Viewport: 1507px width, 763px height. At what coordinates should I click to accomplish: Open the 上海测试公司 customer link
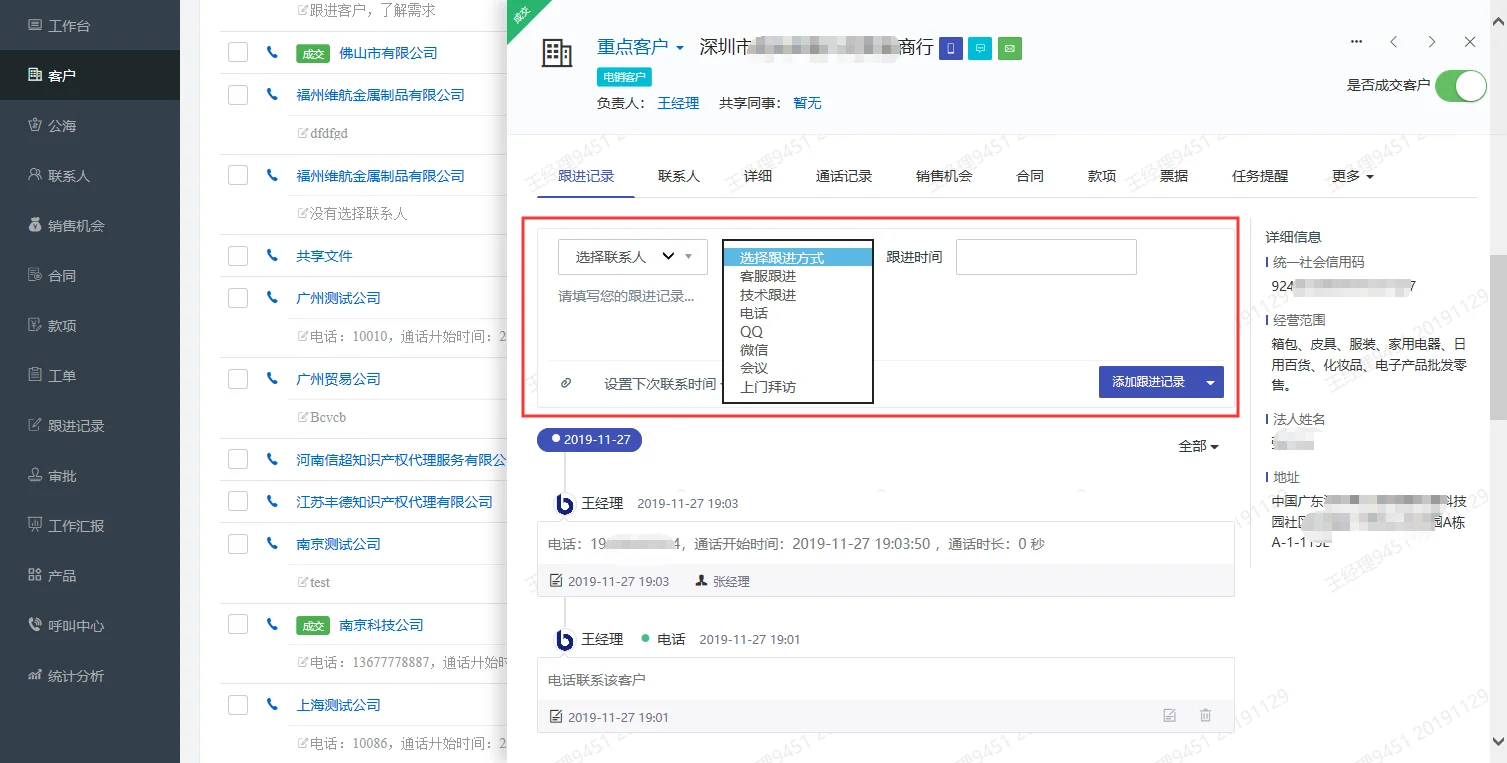tap(339, 705)
